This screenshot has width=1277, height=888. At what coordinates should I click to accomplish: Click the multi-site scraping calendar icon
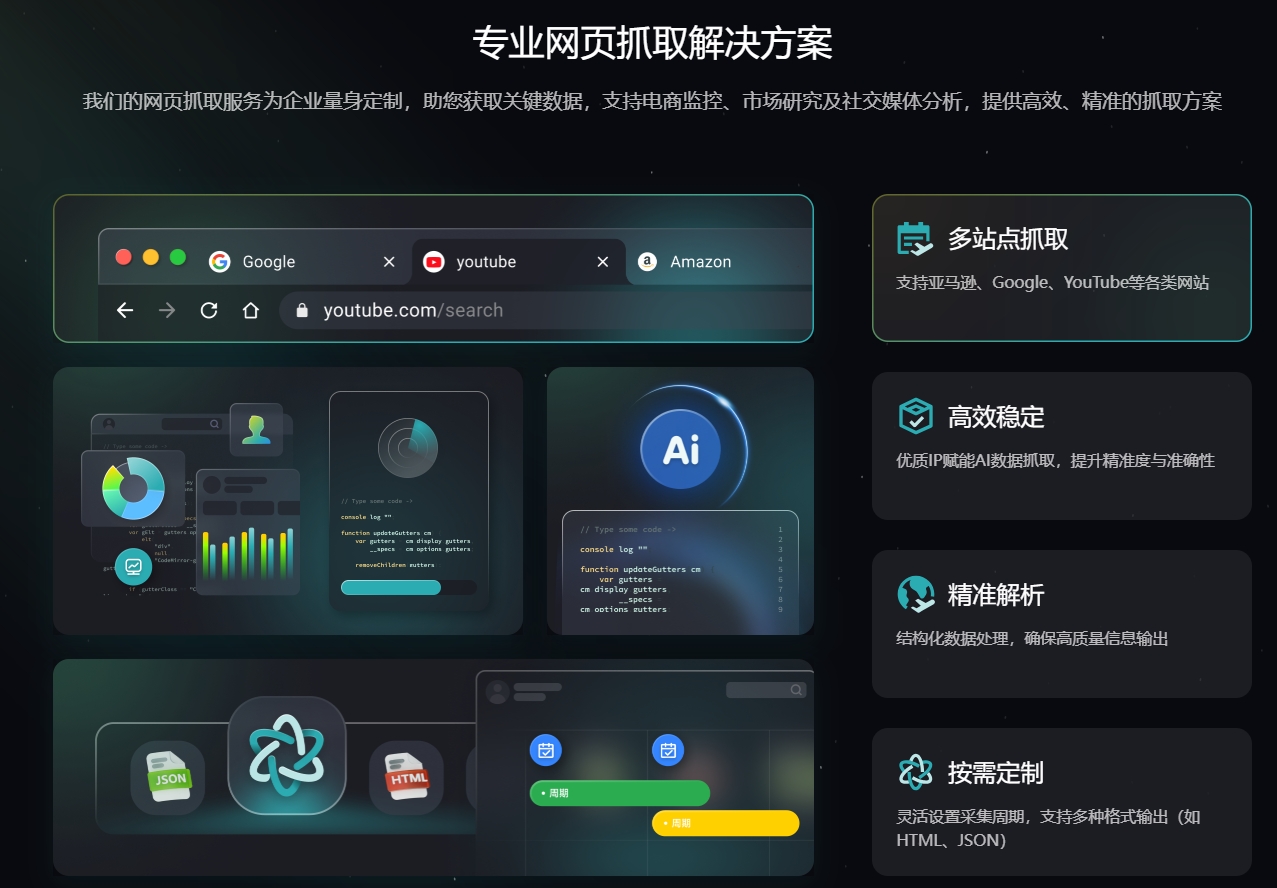pyautogui.click(x=915, y=239)
